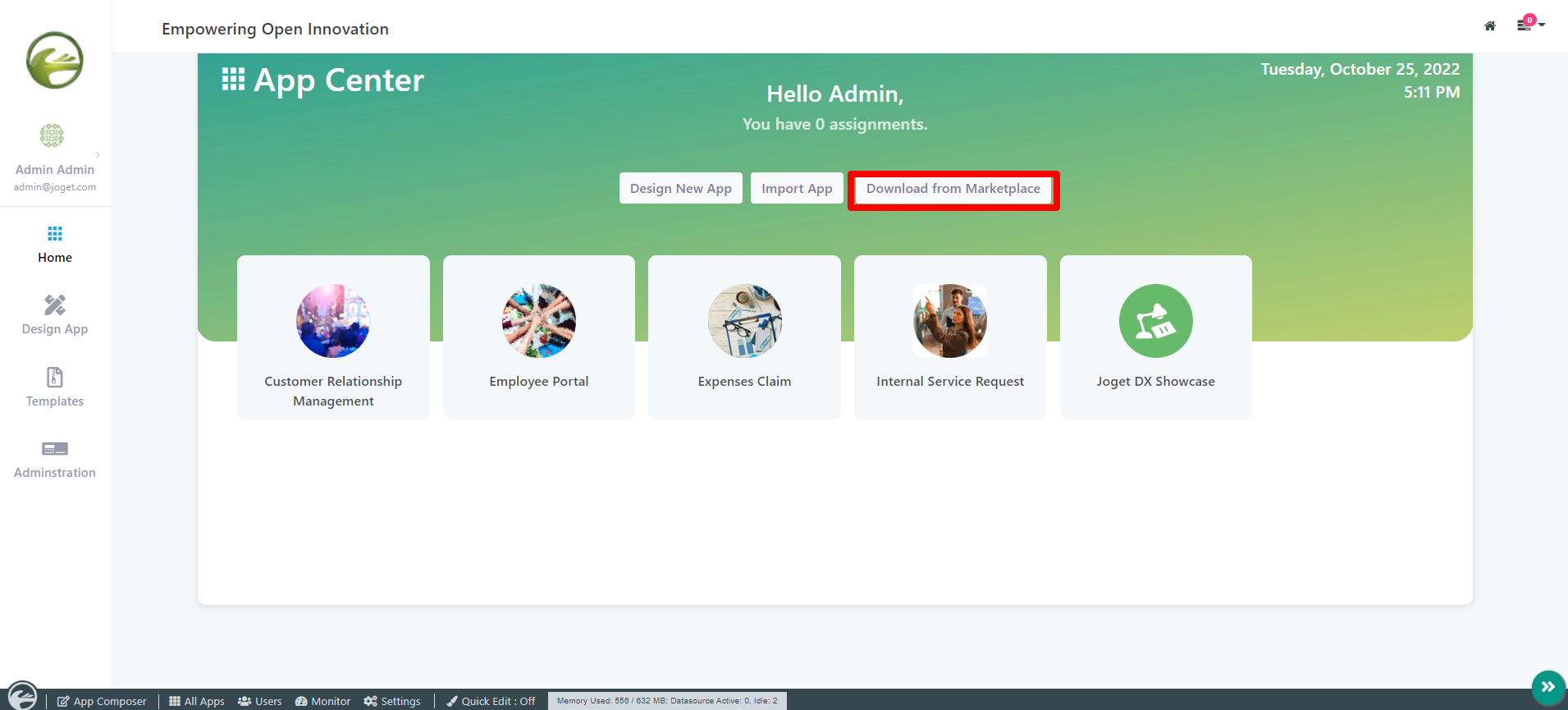
Task: Click the Design New App button
Action: click(x=681, y=188)
